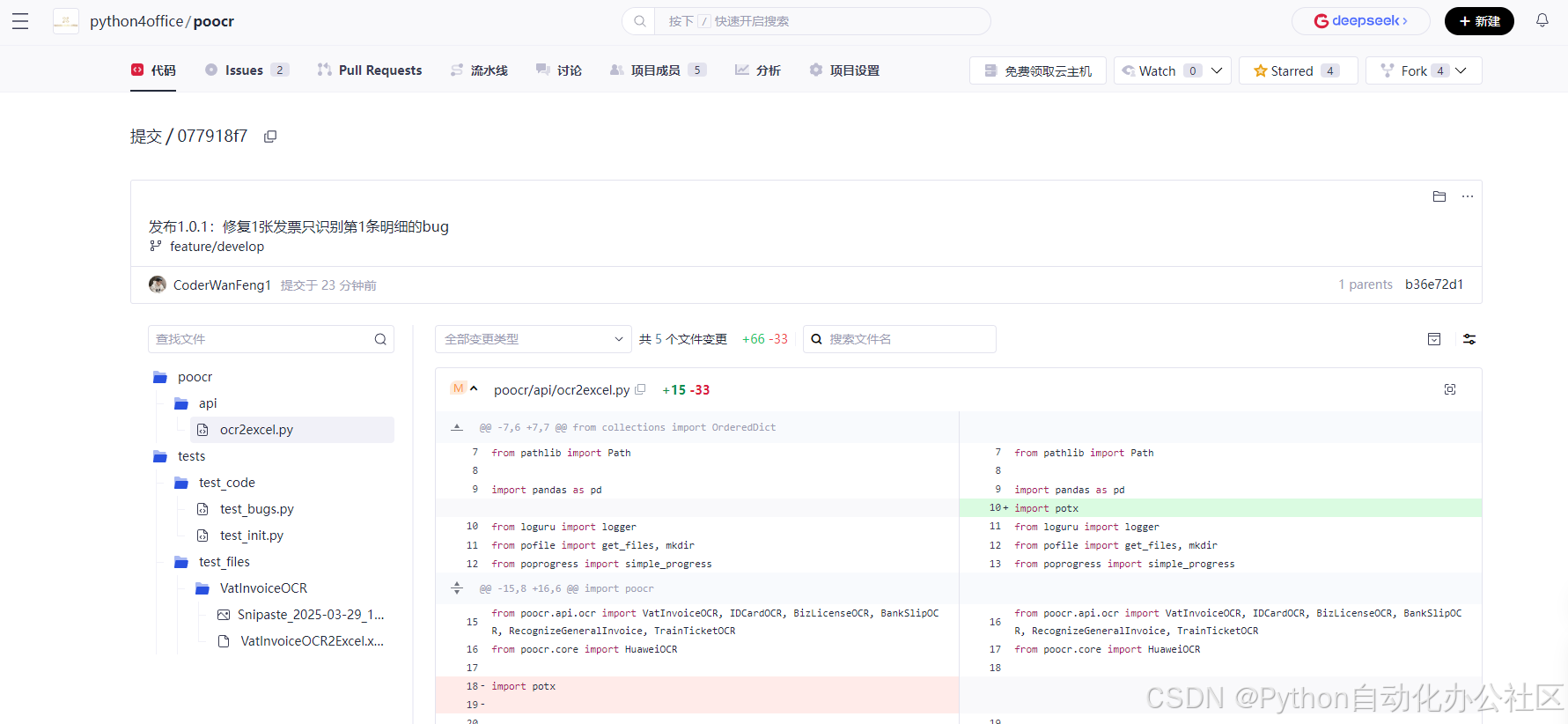
Task: Open the Issues tab
Action: coord(247,70)
